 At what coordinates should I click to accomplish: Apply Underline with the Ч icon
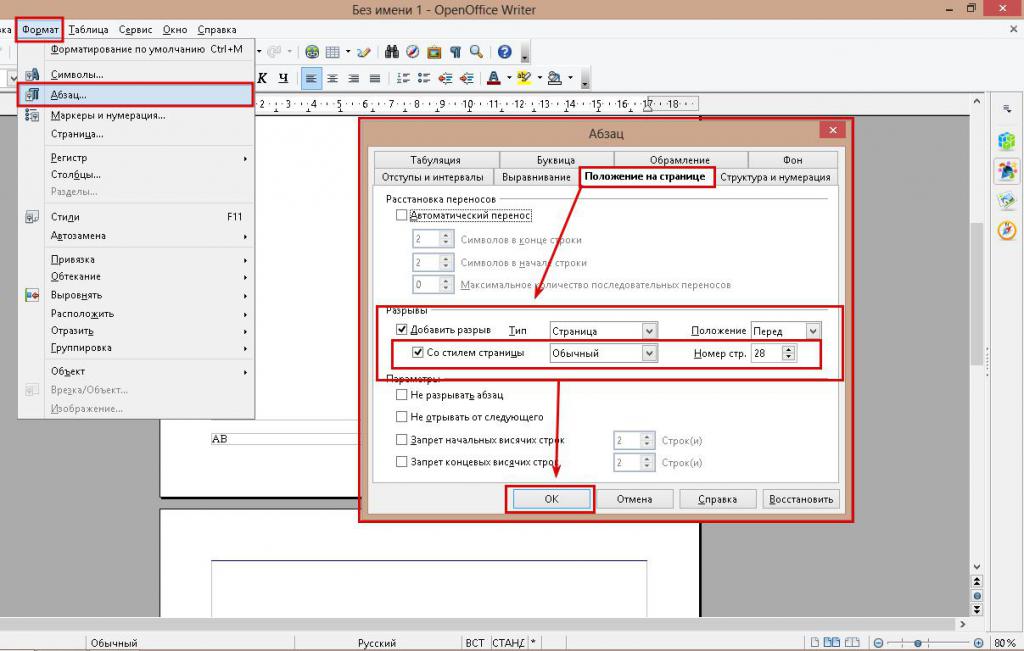pos(283,78)
